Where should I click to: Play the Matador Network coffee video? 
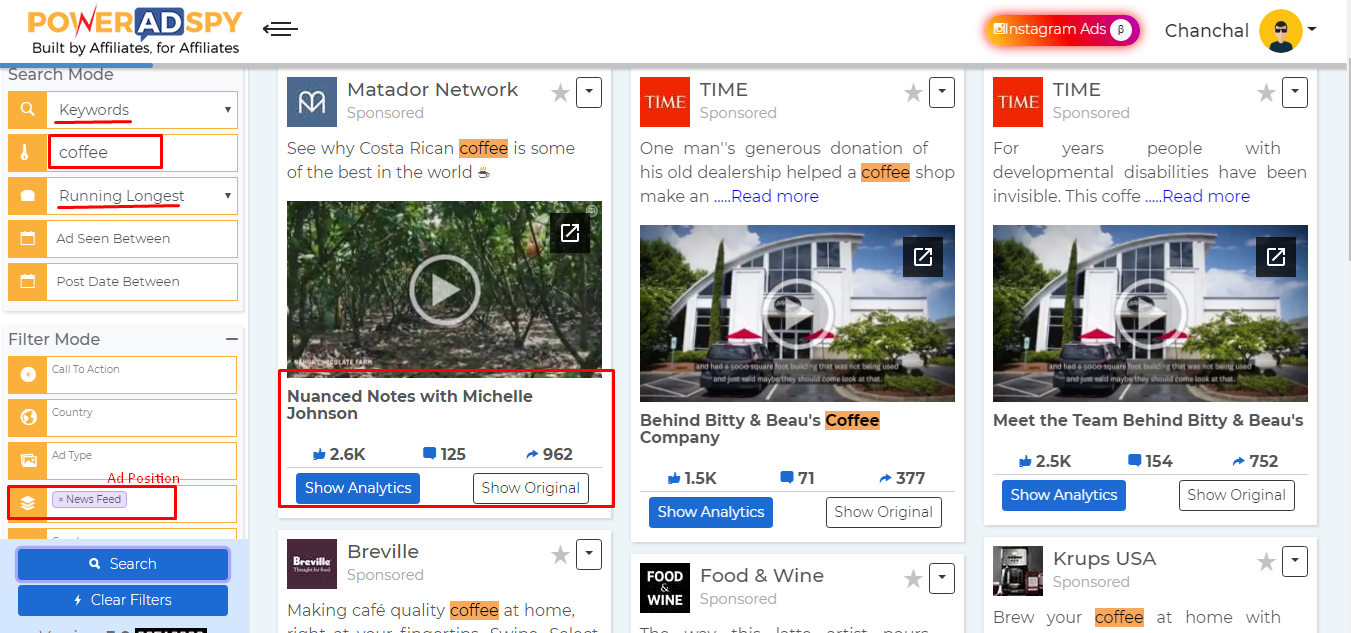[445, 290]
